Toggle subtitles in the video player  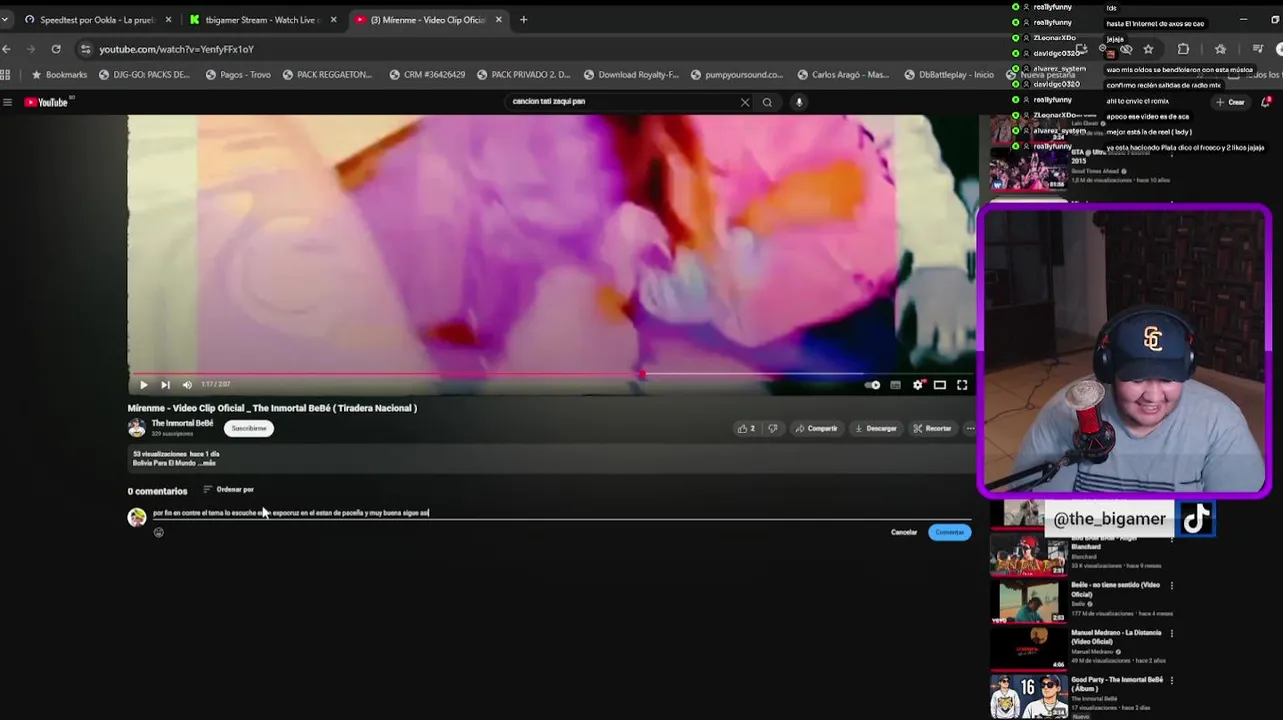click(895, 385)
